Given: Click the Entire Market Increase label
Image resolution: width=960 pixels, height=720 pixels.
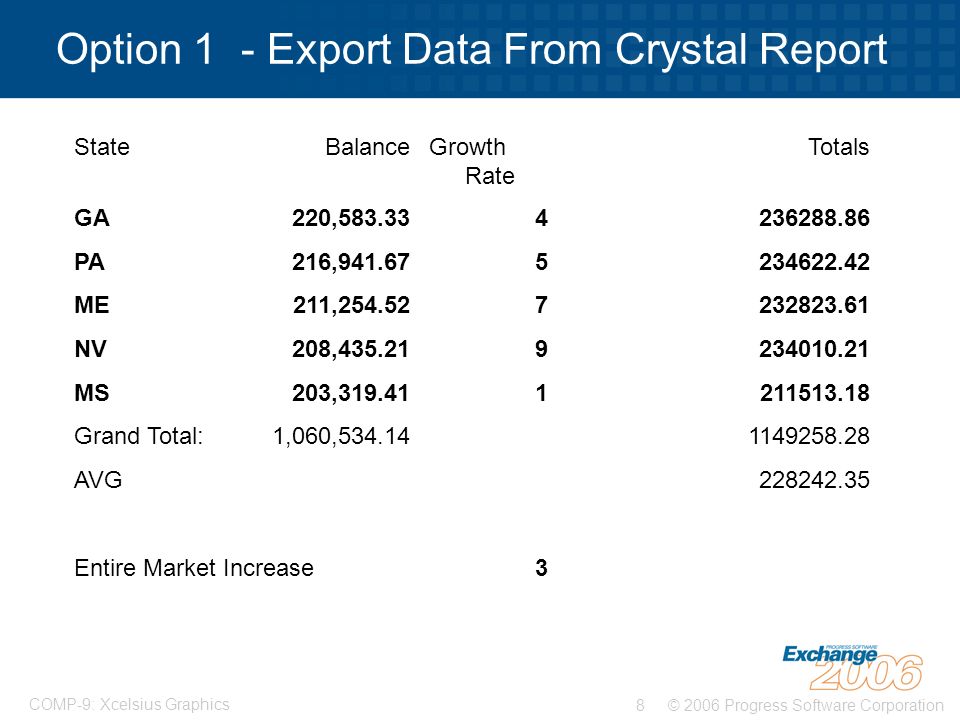Looking at the screenshot, I should pyautogui.click(x=193, y=568).
